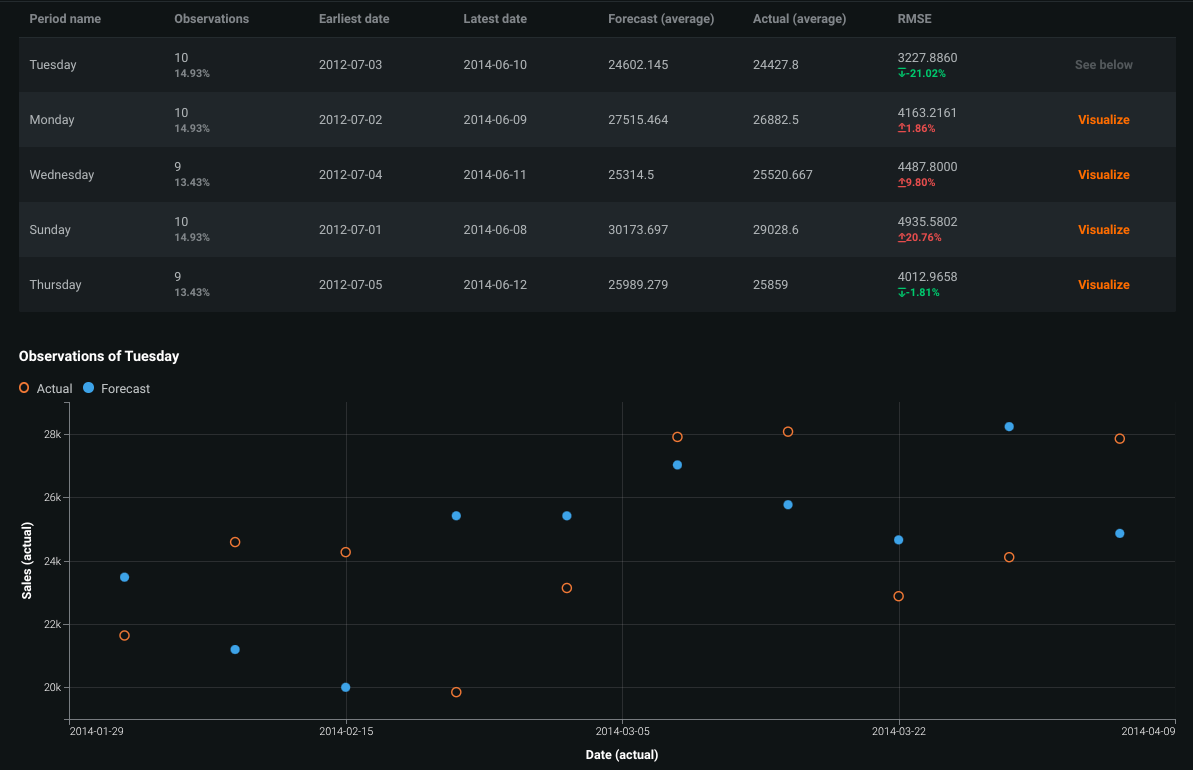1193x770 pixels.
Task: Click Visualize link in Monday row
Action: (x=1103, y=120)
